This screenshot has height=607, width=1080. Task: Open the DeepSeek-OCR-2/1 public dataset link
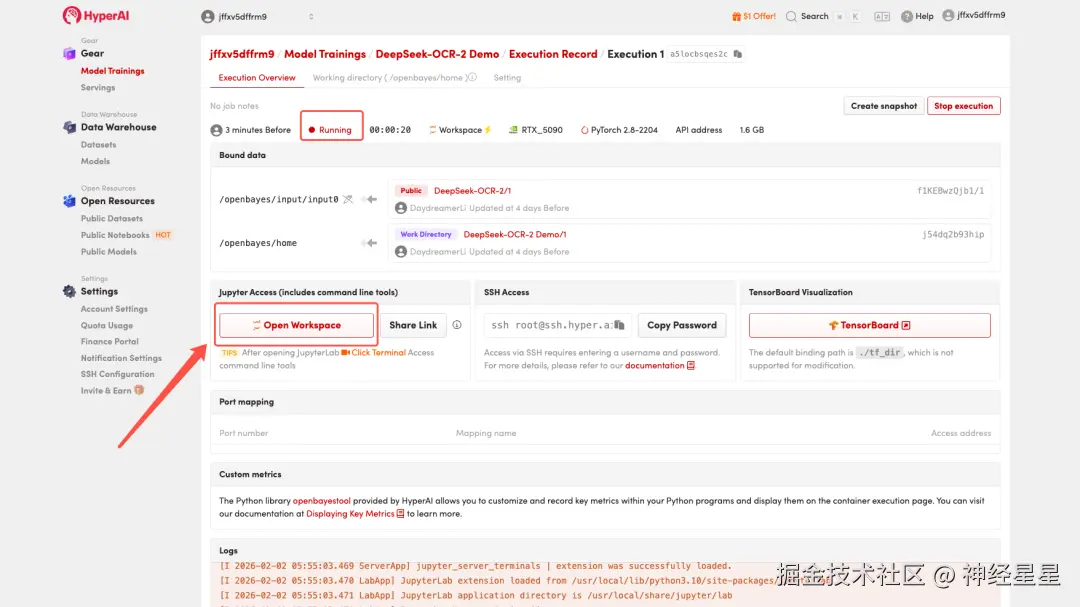[x=472, y=190]
